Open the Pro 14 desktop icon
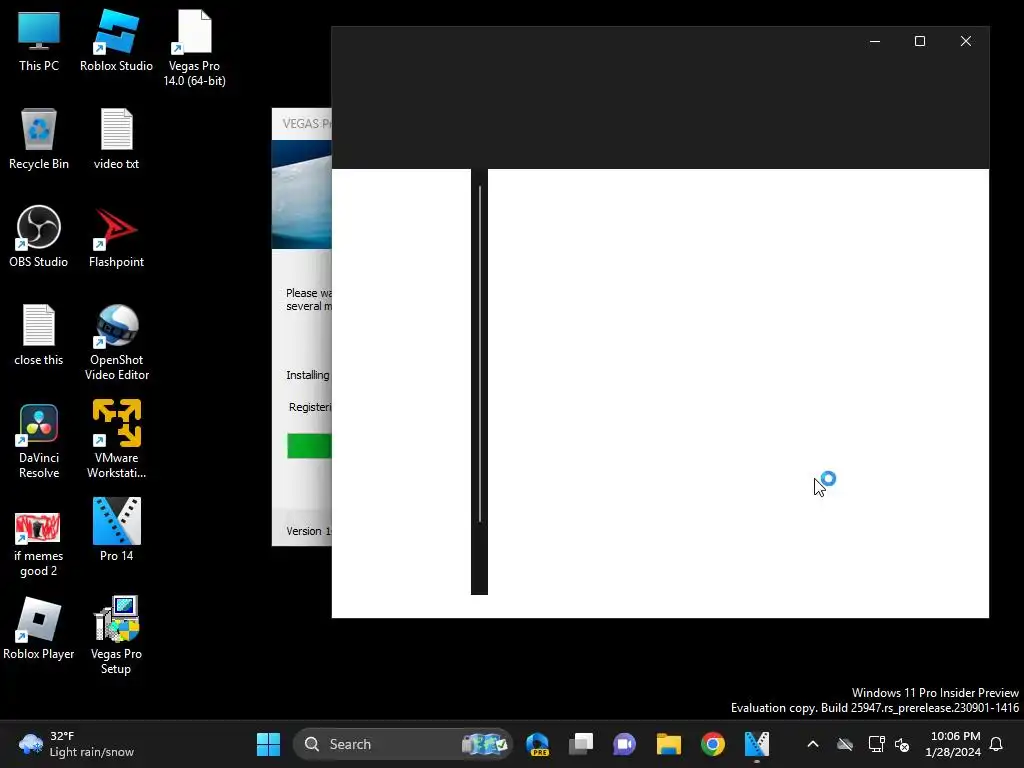Viewport: 1024px width, 768px height. pos(116,530)
